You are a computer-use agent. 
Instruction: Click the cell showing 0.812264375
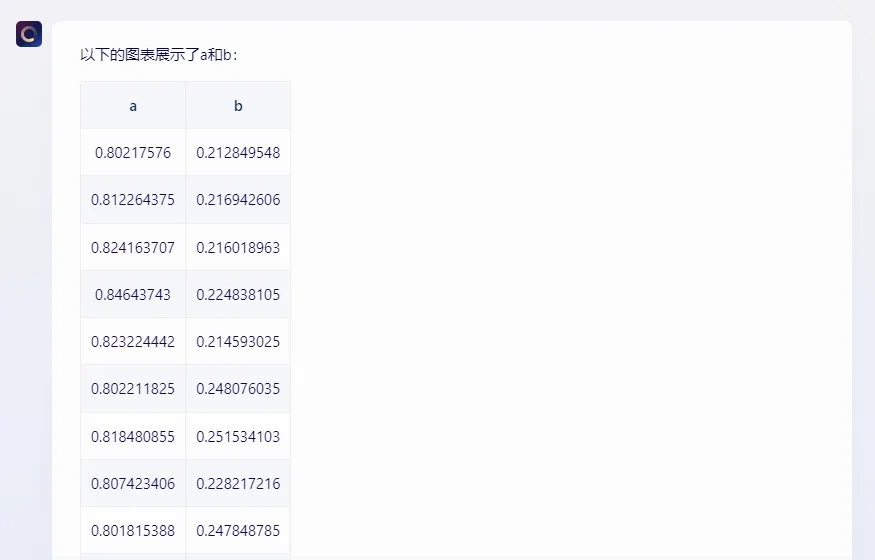point(133,200)
